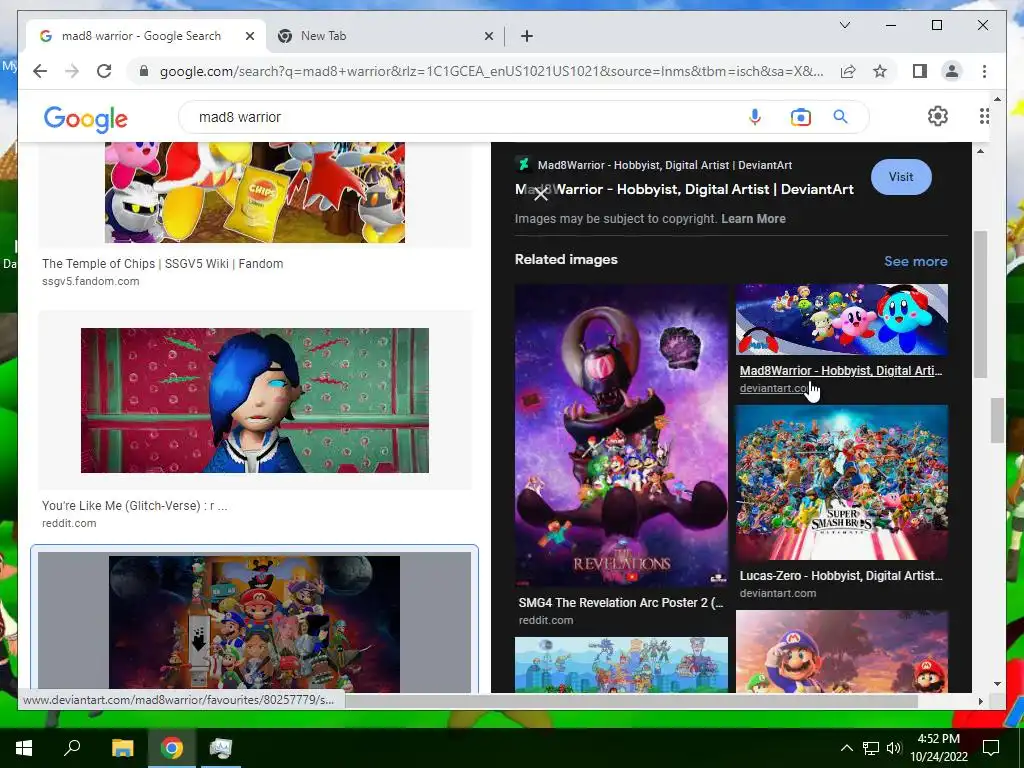Click the blue magnifier search button
The image size is (1024, 768).
coord(840,117)
